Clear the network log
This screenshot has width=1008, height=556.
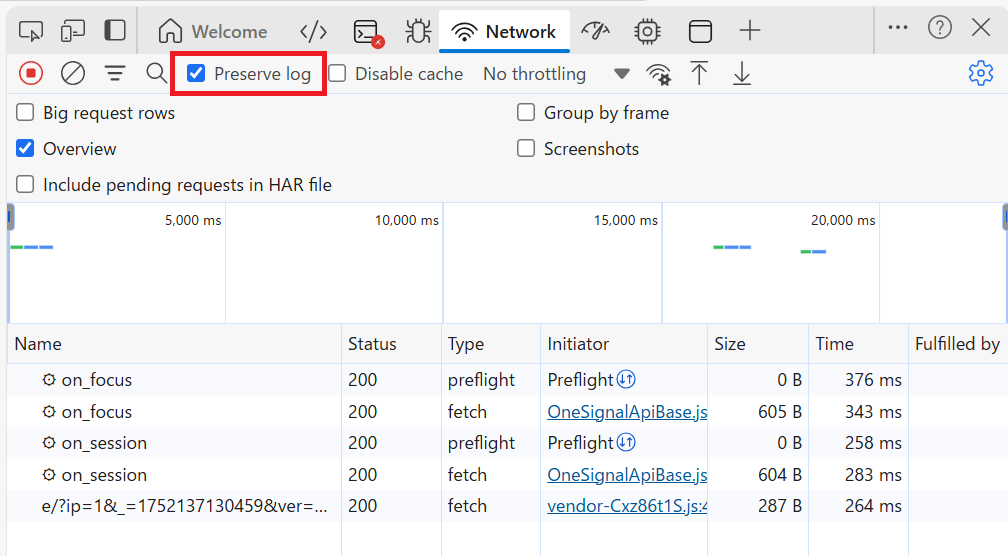pyautogui.click(x=73, y=73)
